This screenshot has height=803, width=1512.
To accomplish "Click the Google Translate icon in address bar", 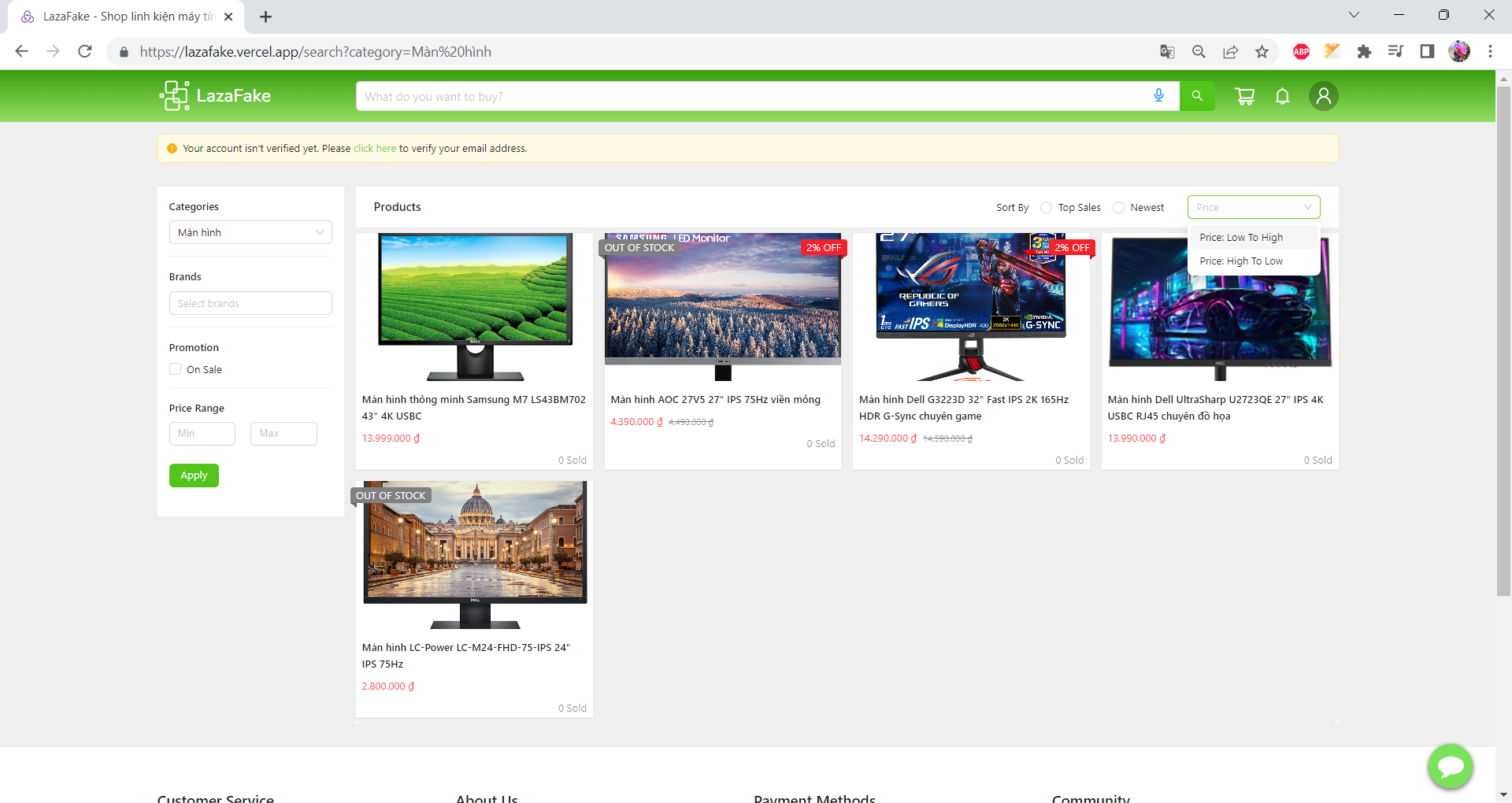I will pos(1167,51).
